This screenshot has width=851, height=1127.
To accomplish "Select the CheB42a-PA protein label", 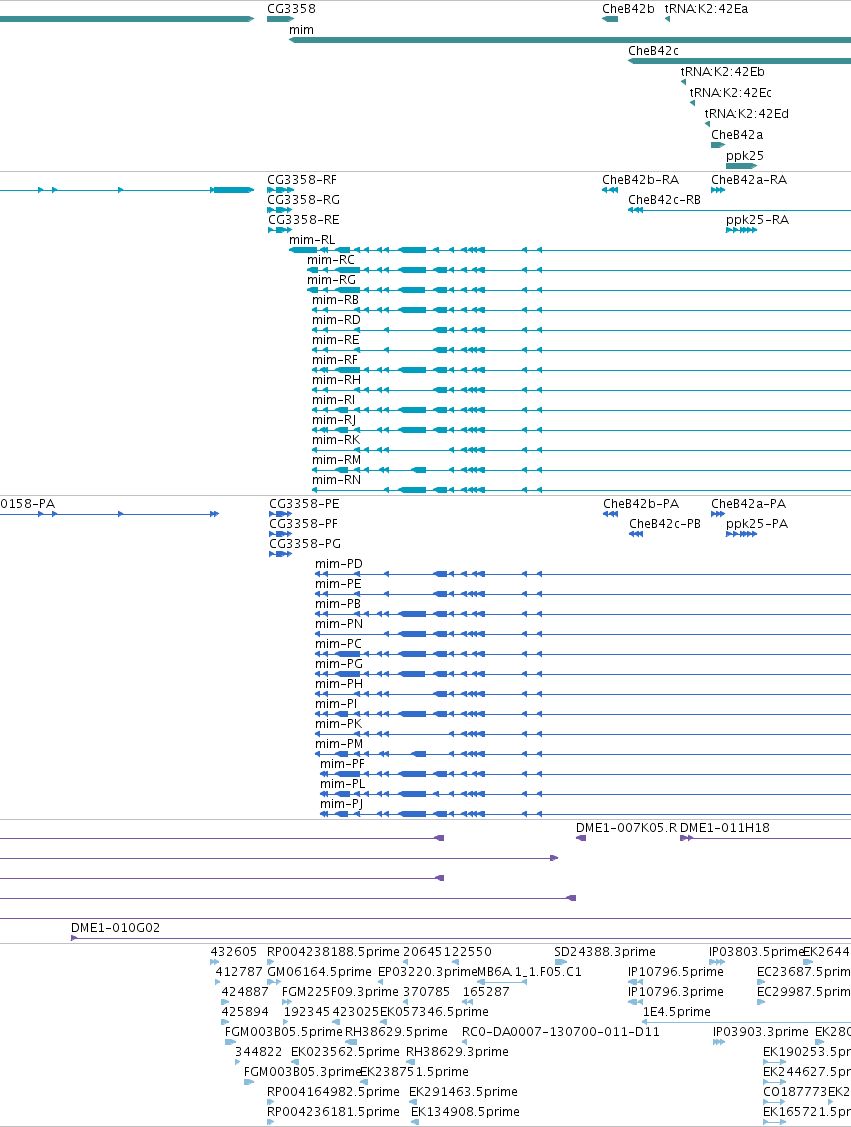I will [748, 504].
